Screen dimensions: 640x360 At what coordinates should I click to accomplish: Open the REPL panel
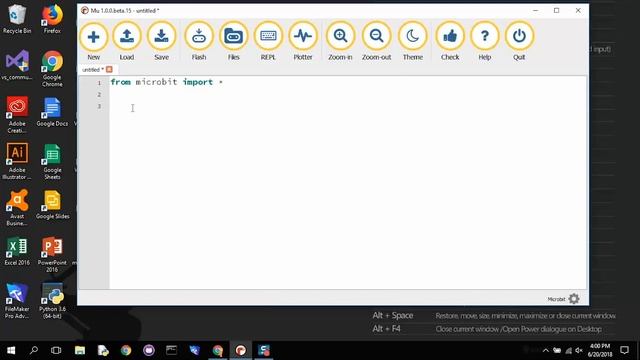point(268,41)
